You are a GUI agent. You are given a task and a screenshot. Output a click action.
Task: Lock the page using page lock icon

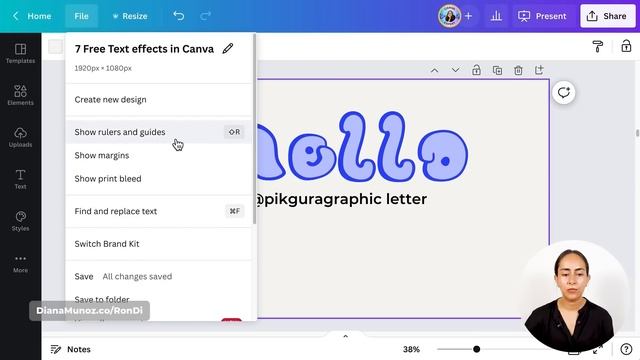[x=476, y=70]
